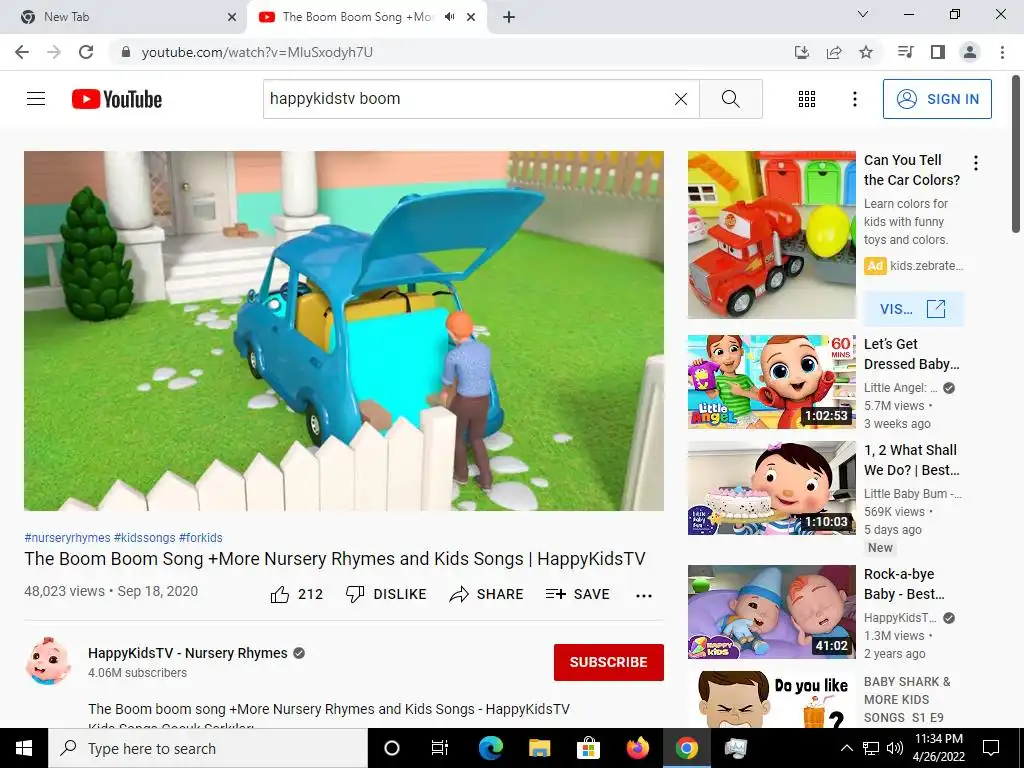
Task: Click the SIGN IN button
Action: tap(937, 99)
